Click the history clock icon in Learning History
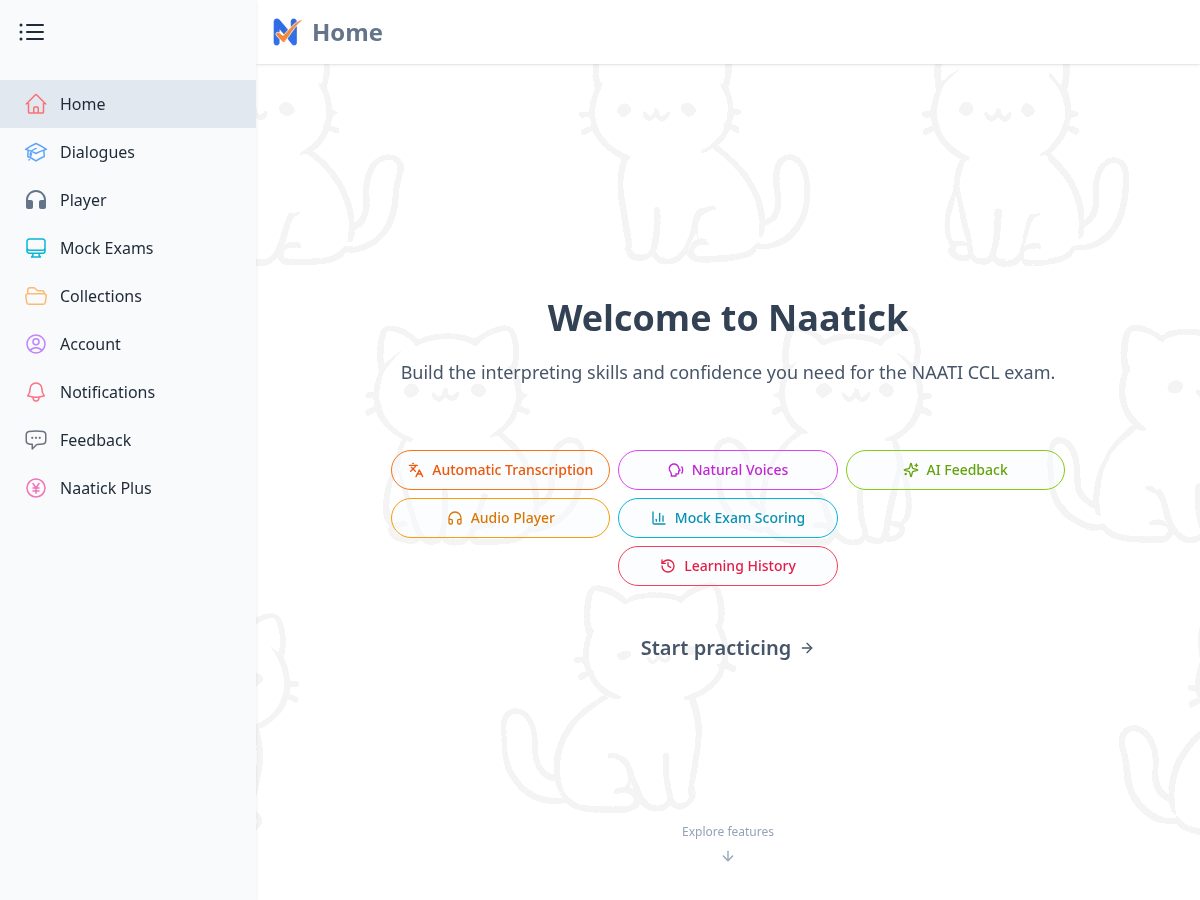Screen dimensions: 1200x900 click(x=668, y=566)
